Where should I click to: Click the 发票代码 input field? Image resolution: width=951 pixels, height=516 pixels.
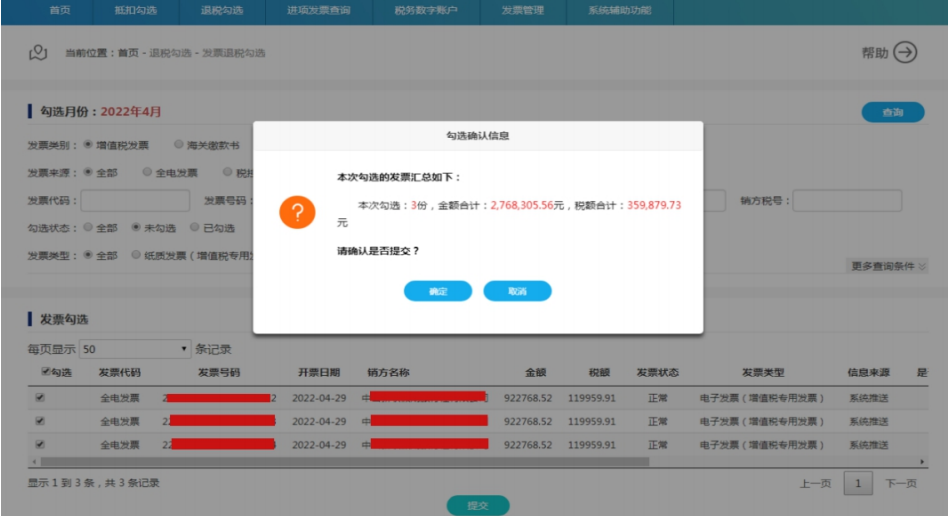(135, 201)
